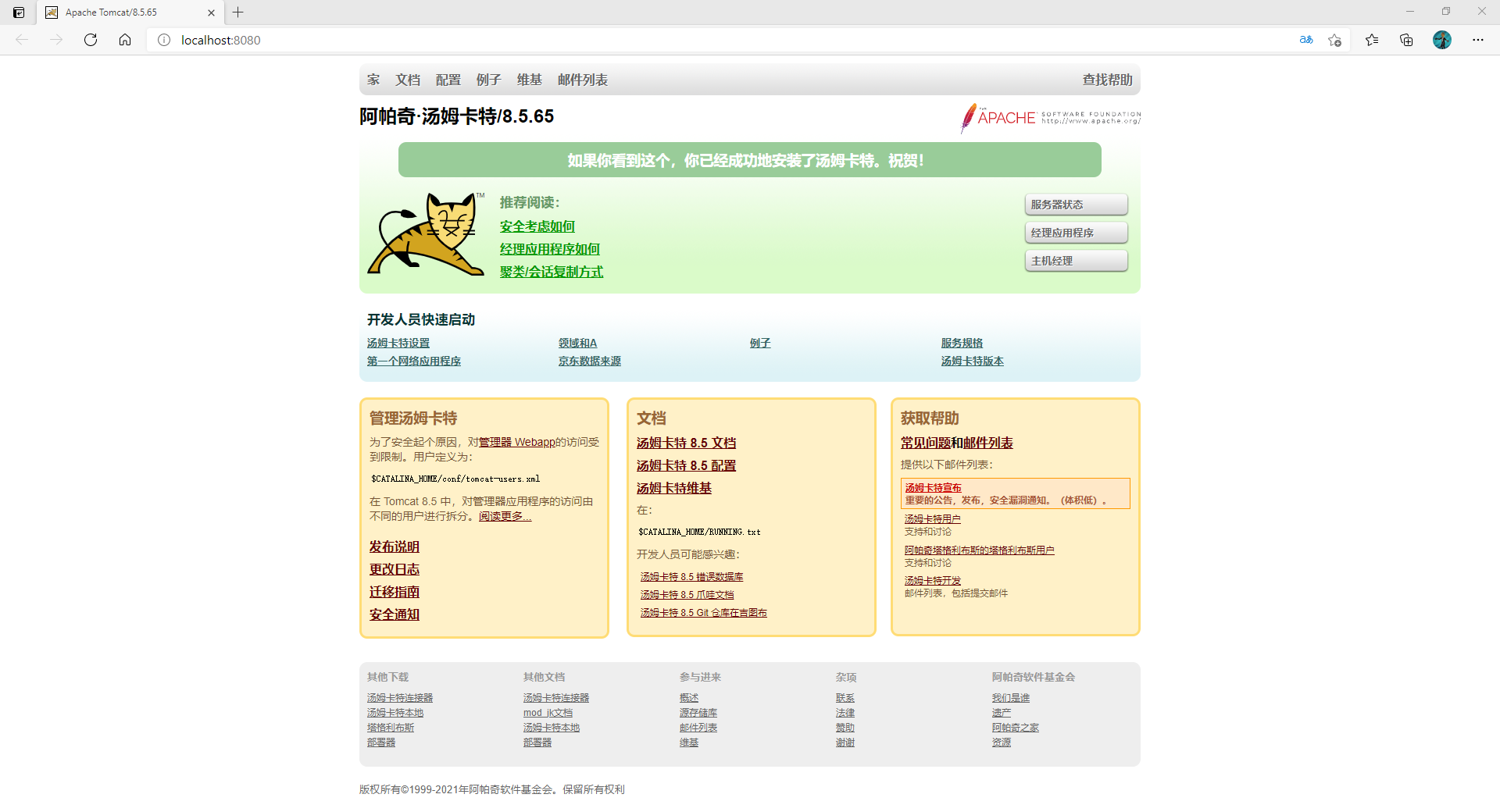Viewport: 1500px width, 812px height.
Task: Reload the page with the refresh icon
Action: point(91,40)
